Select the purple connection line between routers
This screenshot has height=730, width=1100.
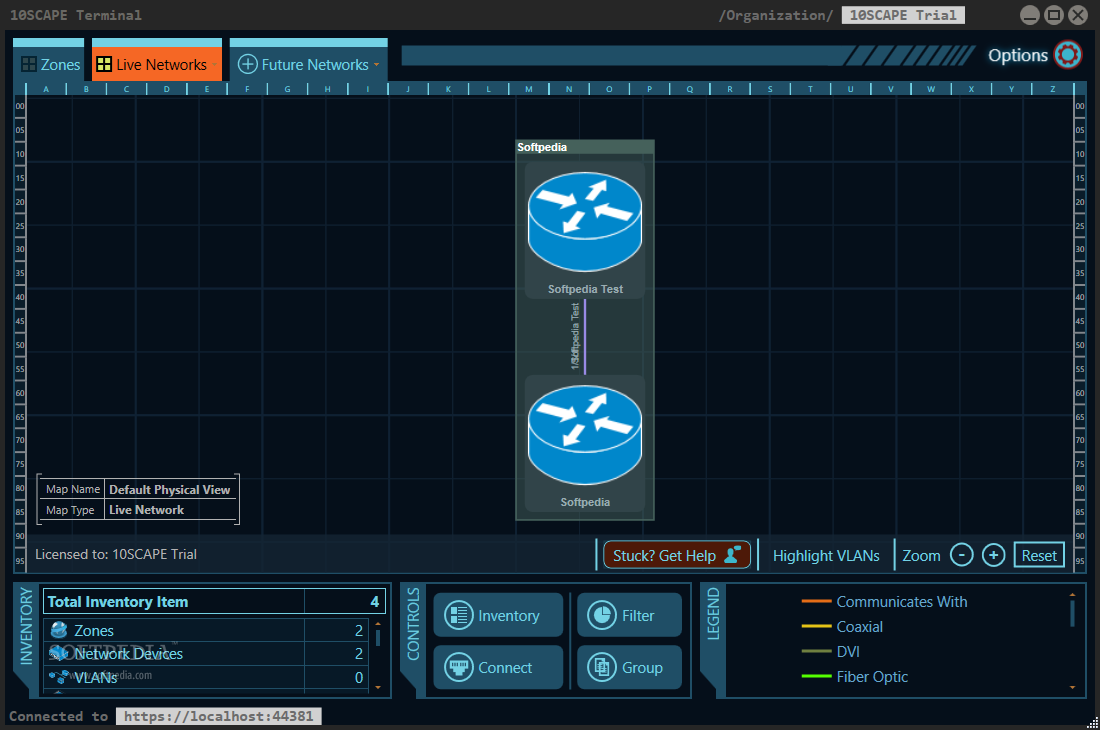click(x=584, y=337)
